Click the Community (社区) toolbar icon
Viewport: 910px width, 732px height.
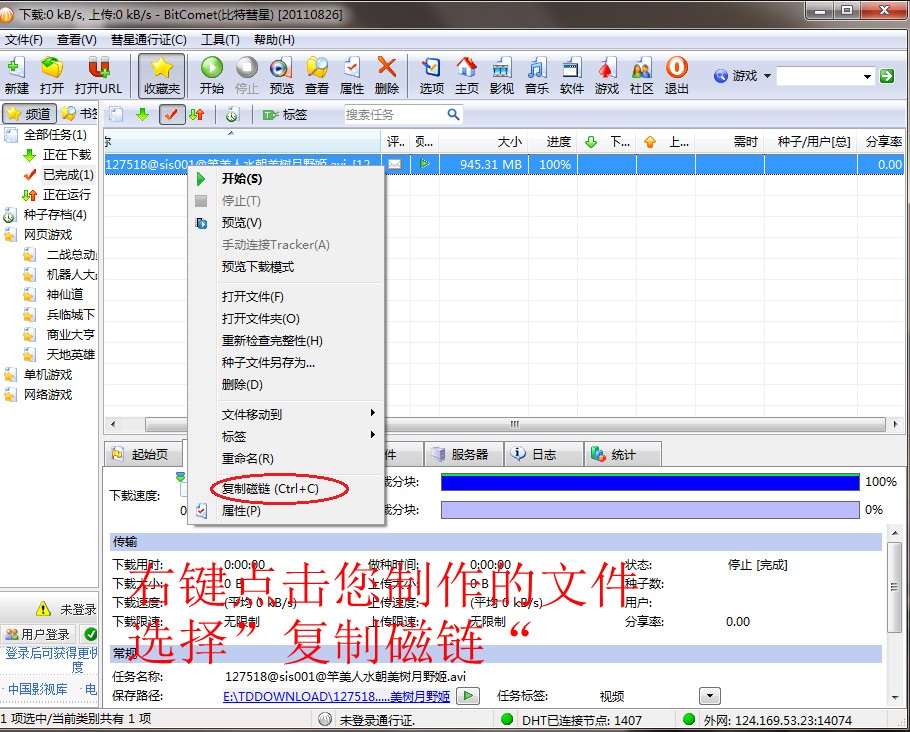point(641,75)
